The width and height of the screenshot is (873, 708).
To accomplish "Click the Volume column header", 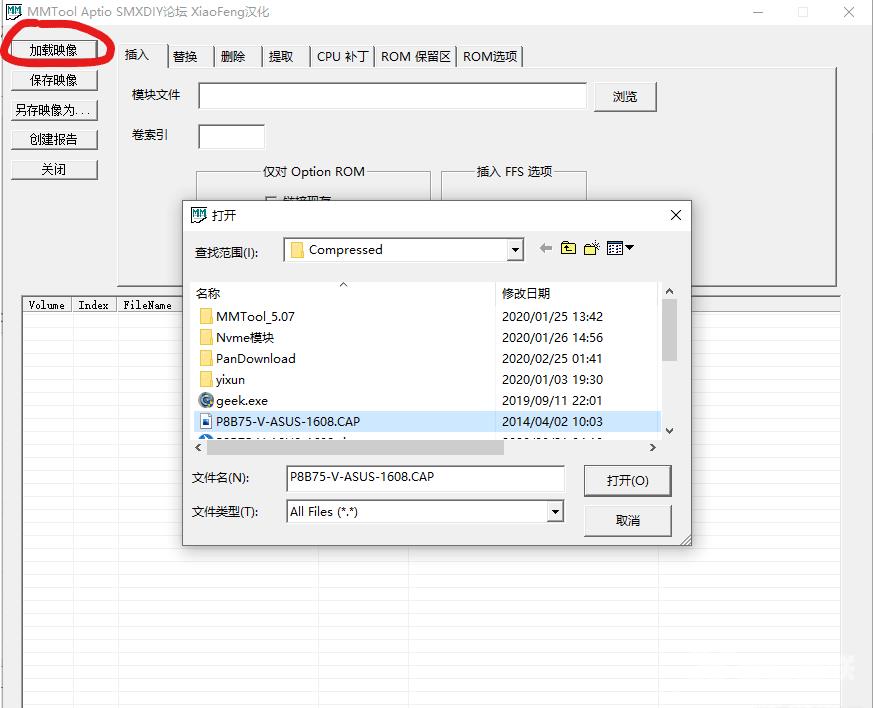I will tap(47, 305).
